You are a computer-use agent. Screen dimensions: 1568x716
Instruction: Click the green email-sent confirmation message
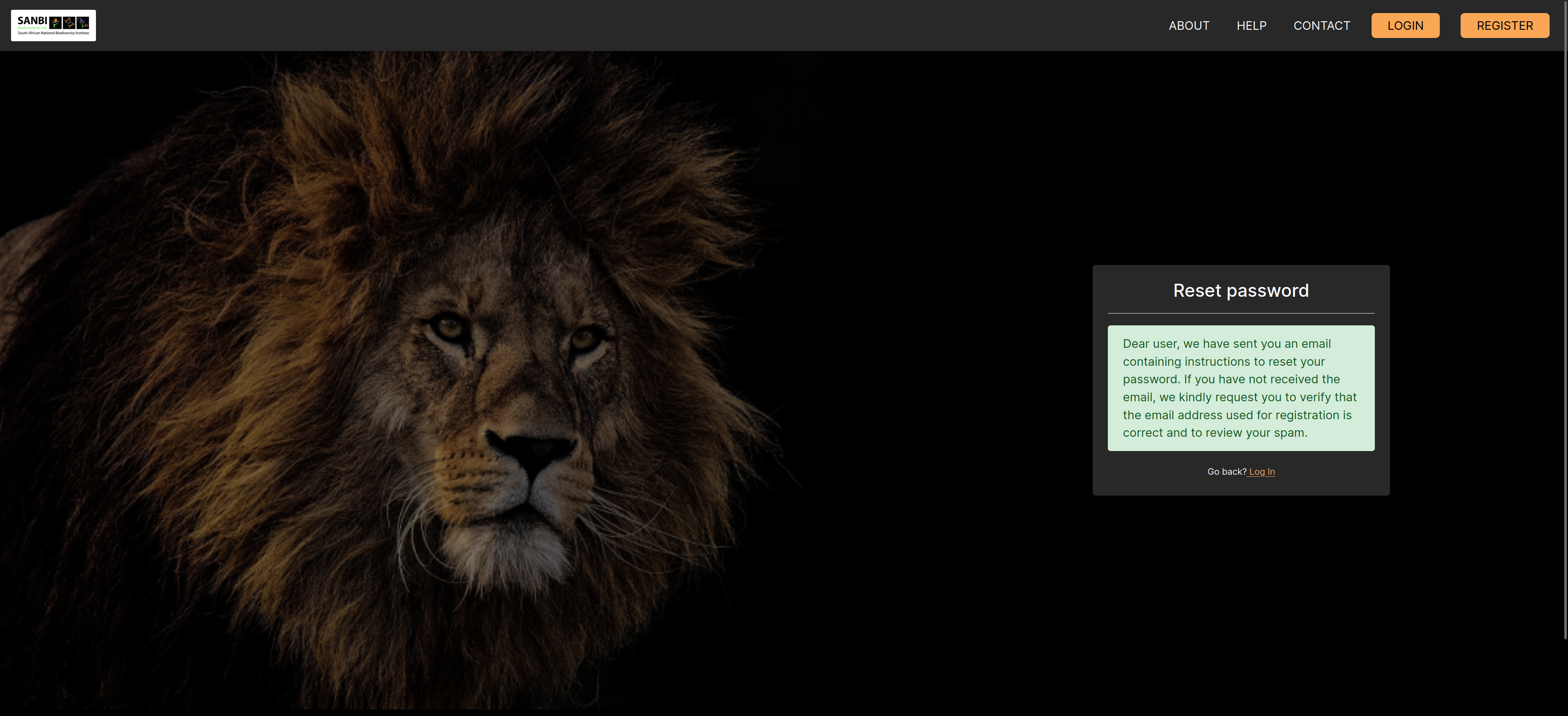click(1241, 388)
